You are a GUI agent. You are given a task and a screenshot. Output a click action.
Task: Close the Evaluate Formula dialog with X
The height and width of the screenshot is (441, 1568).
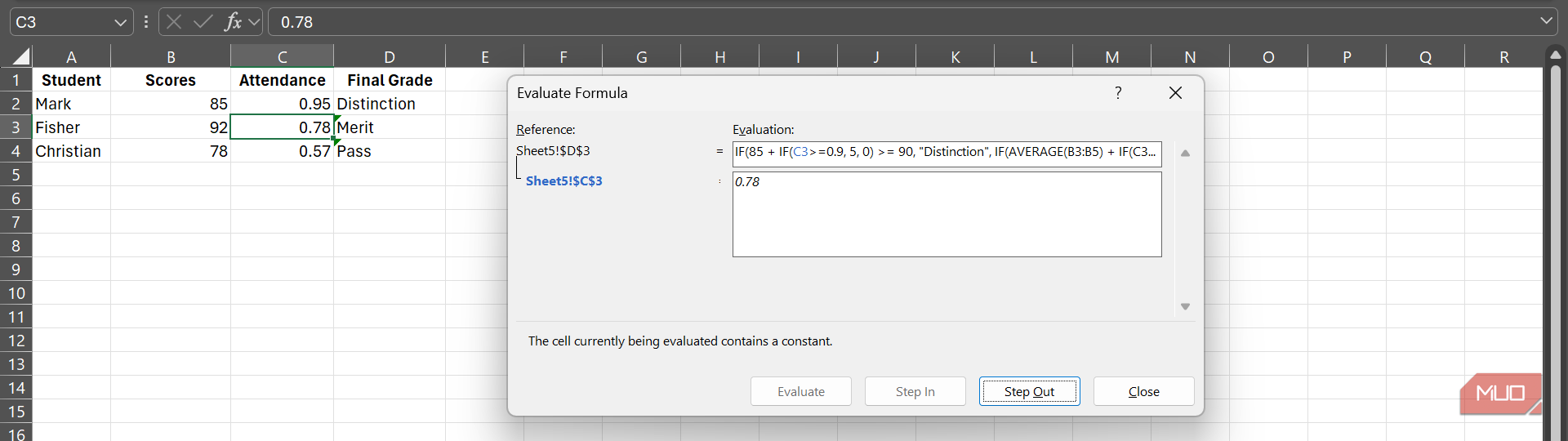(1175, 92)
